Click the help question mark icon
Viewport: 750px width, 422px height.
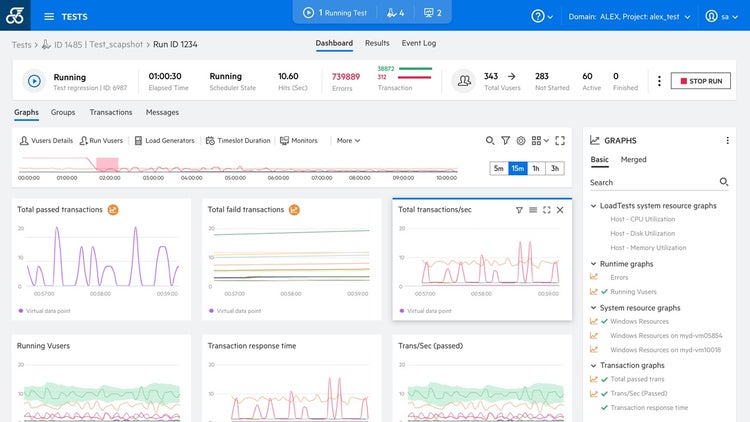(538, 16)
